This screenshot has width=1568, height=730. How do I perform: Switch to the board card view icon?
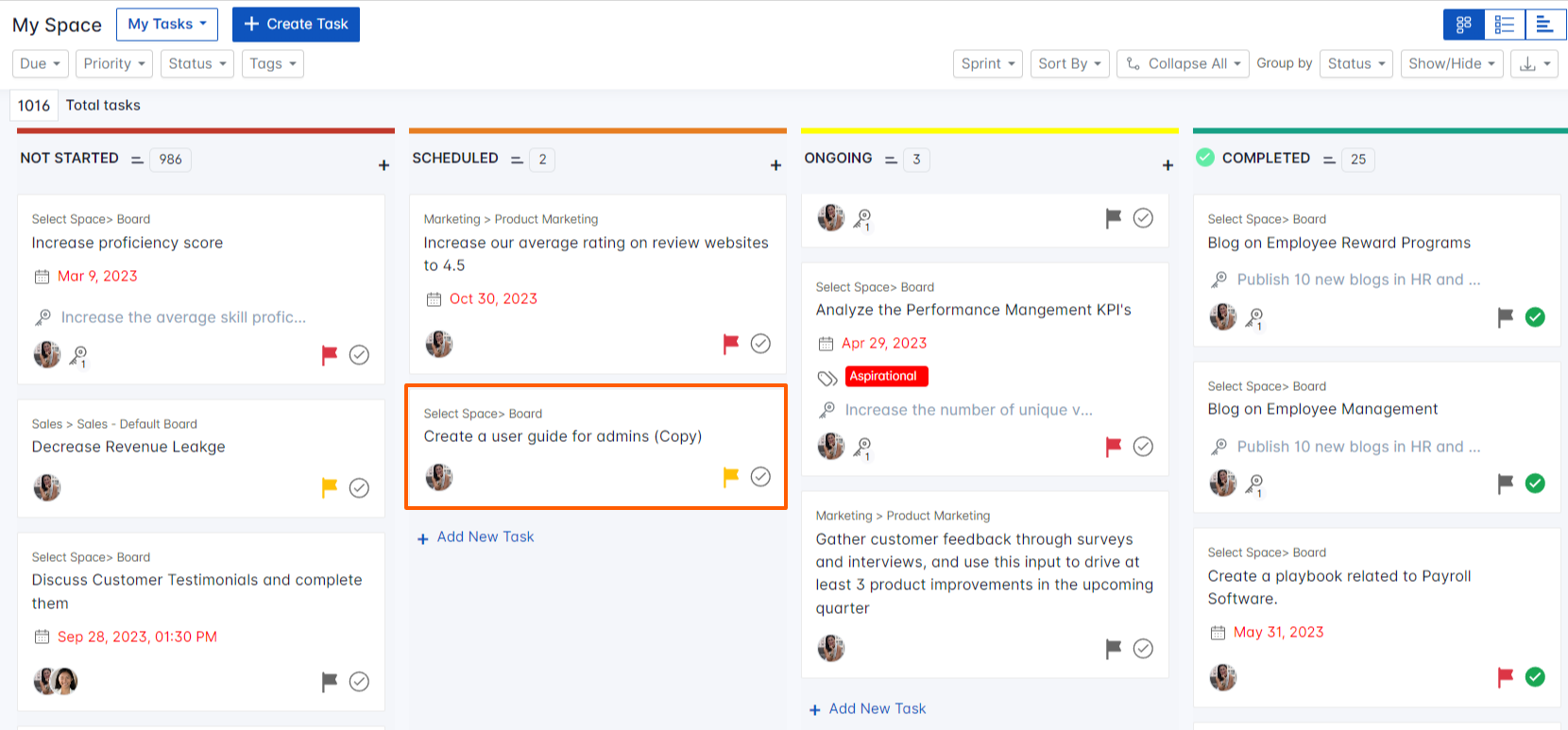(x=1463, y=25)
